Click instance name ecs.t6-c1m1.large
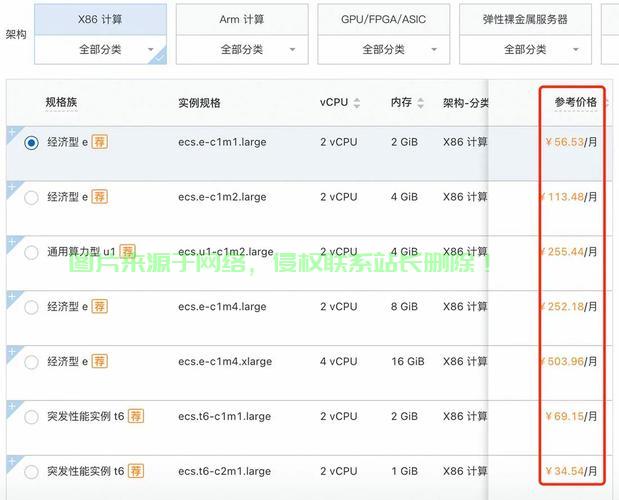Screen dimensions: 619x500 (x=225, y=416)
